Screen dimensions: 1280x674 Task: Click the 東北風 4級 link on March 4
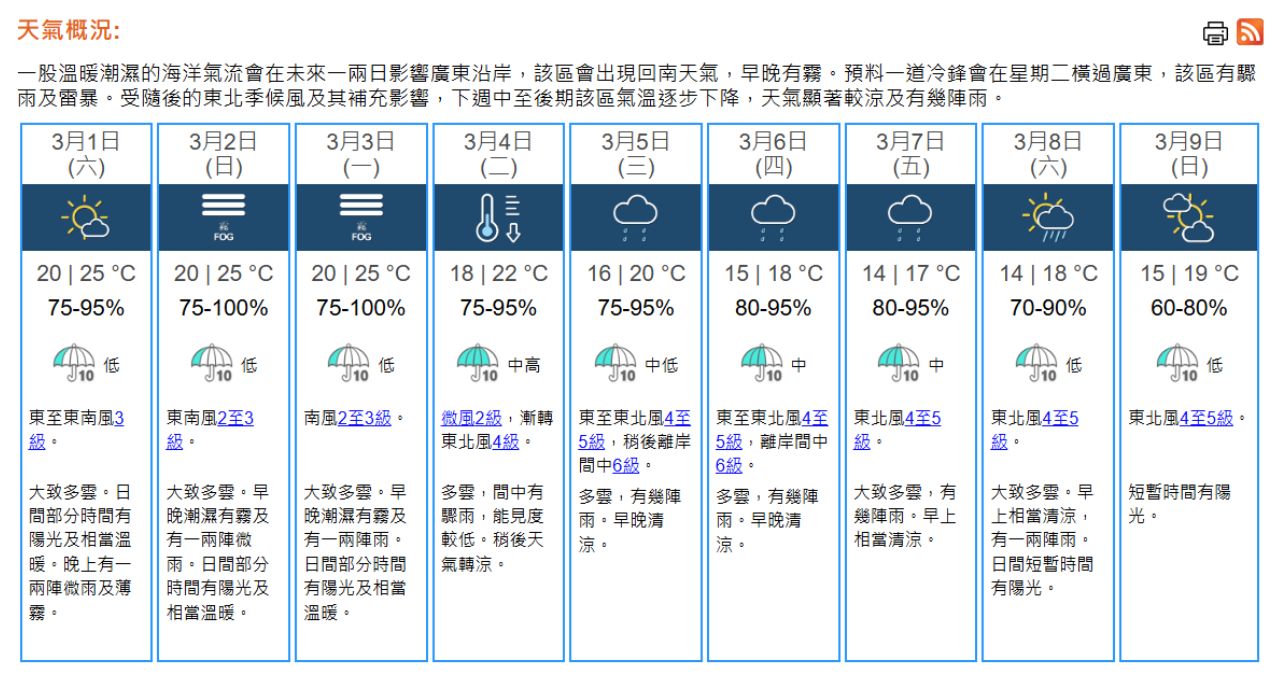point(505,441)
